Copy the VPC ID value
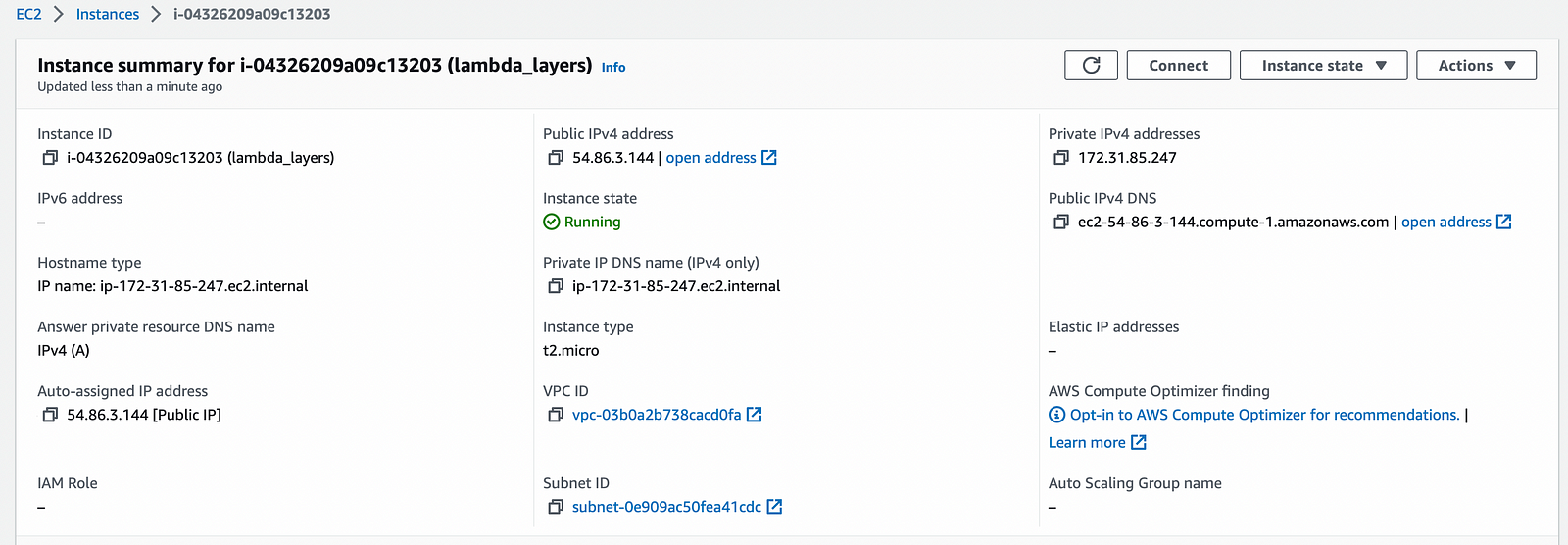 (556, 415)
